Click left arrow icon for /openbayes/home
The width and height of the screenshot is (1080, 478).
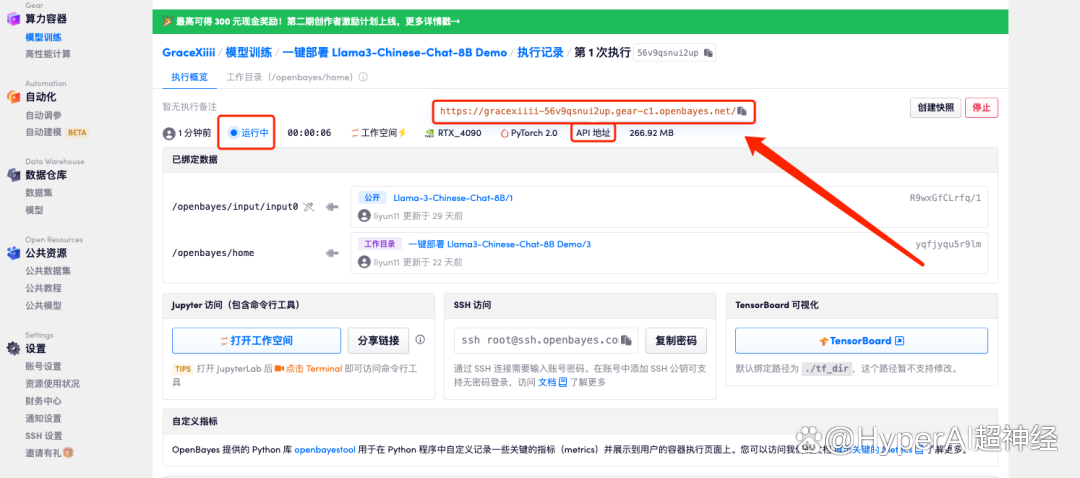coord(333,253)
